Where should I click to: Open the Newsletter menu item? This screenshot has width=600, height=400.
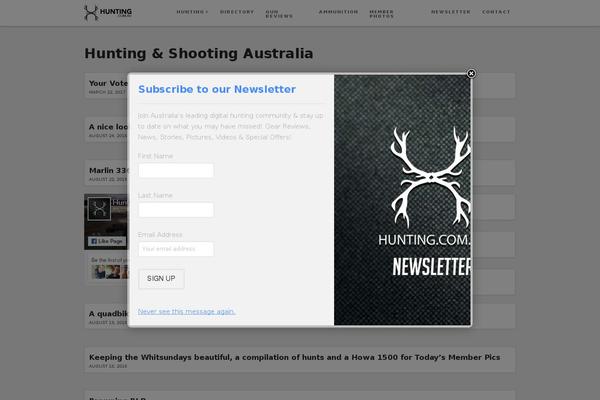[x=451, y=12]
